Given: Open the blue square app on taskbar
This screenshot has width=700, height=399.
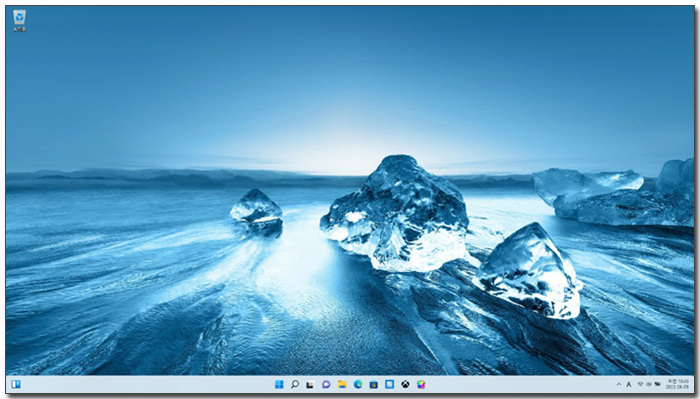Looking at the screenshot, I should (389, 384).
